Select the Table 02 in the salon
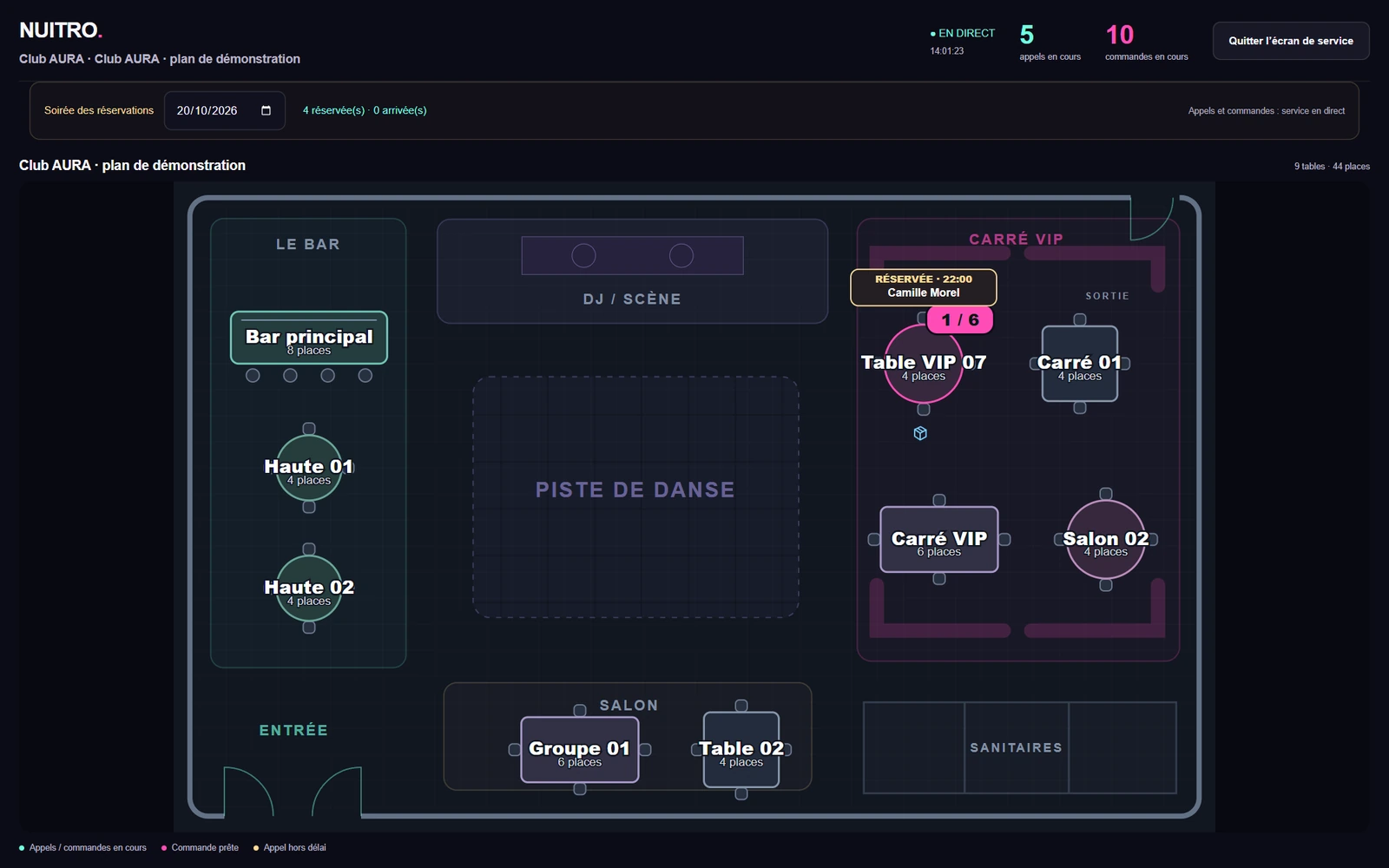 pos(741,750)
